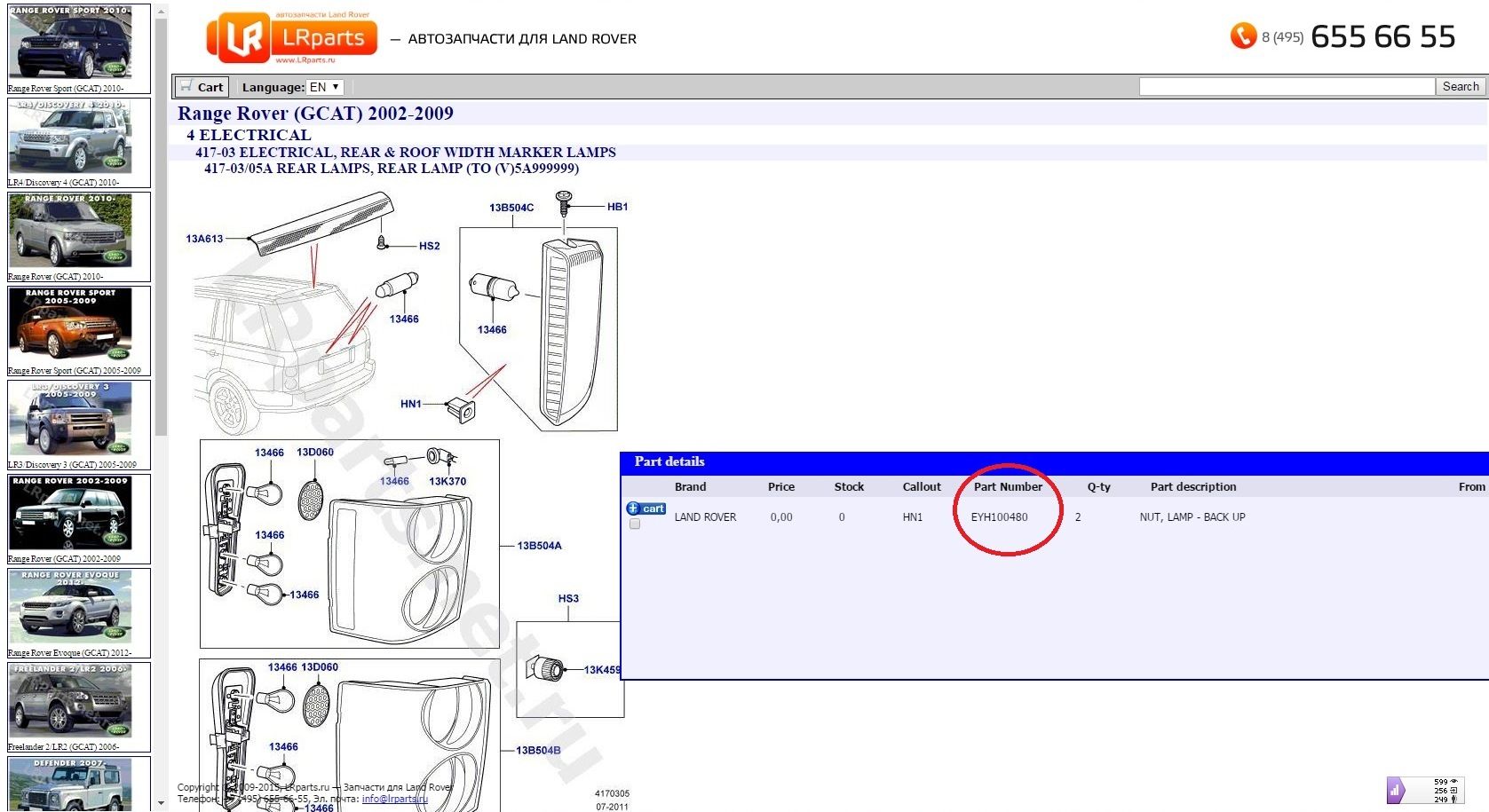Tick the checkbox for the EYH100480 part
This screenshot has height=812, width=1489.
(x=634, y=524)
